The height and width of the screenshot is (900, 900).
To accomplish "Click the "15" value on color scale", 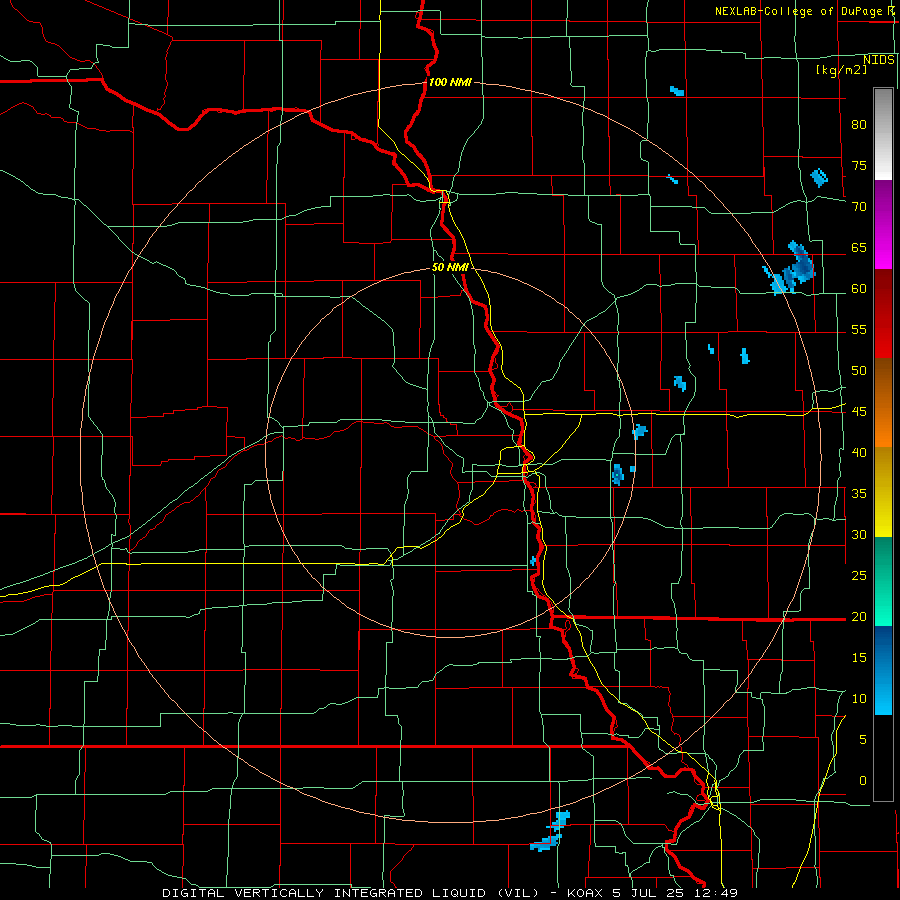I will click(x=859, y=658).
